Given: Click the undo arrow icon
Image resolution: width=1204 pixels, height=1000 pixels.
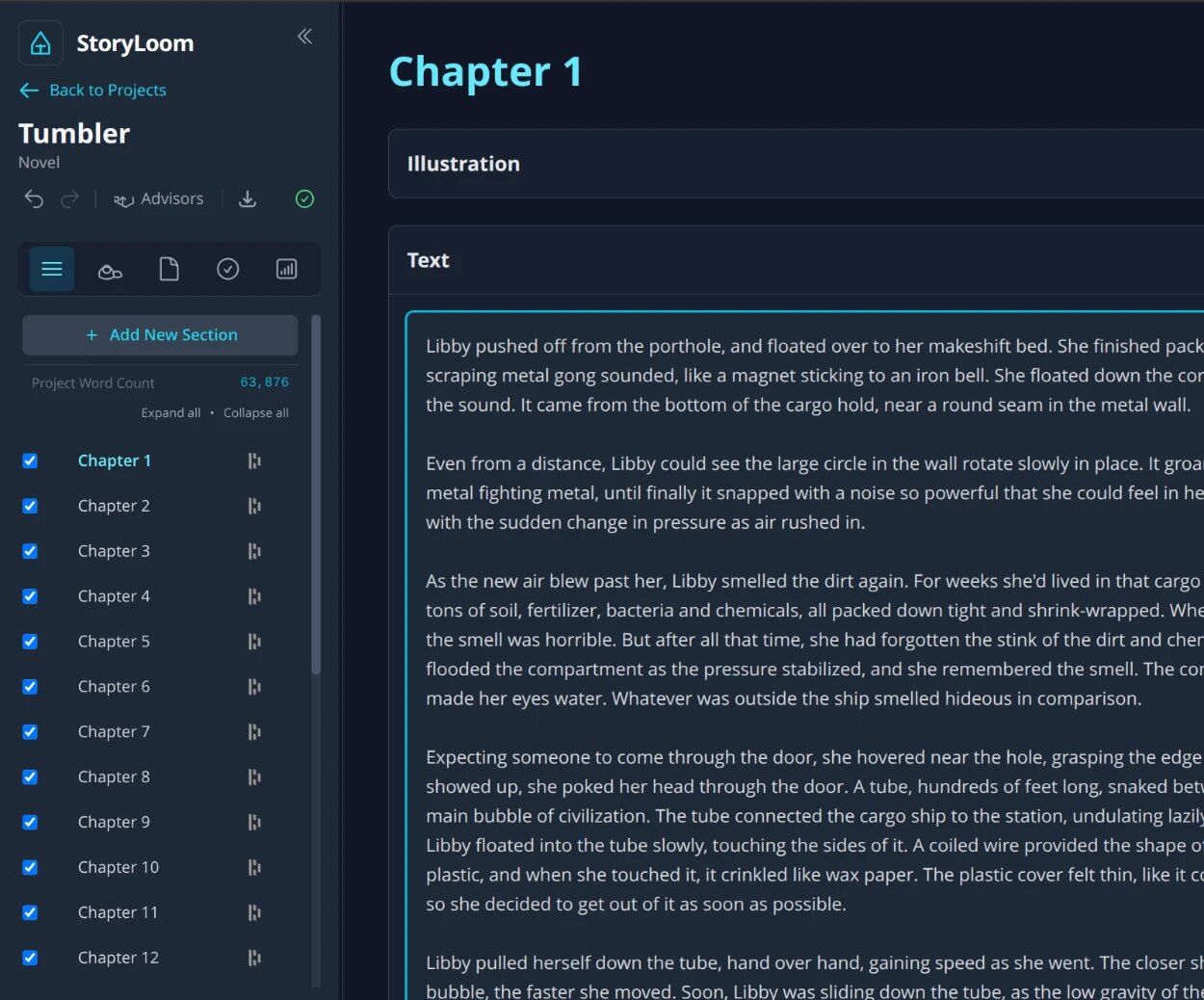Looking at the screenshot, I should (x=34, y=198).
